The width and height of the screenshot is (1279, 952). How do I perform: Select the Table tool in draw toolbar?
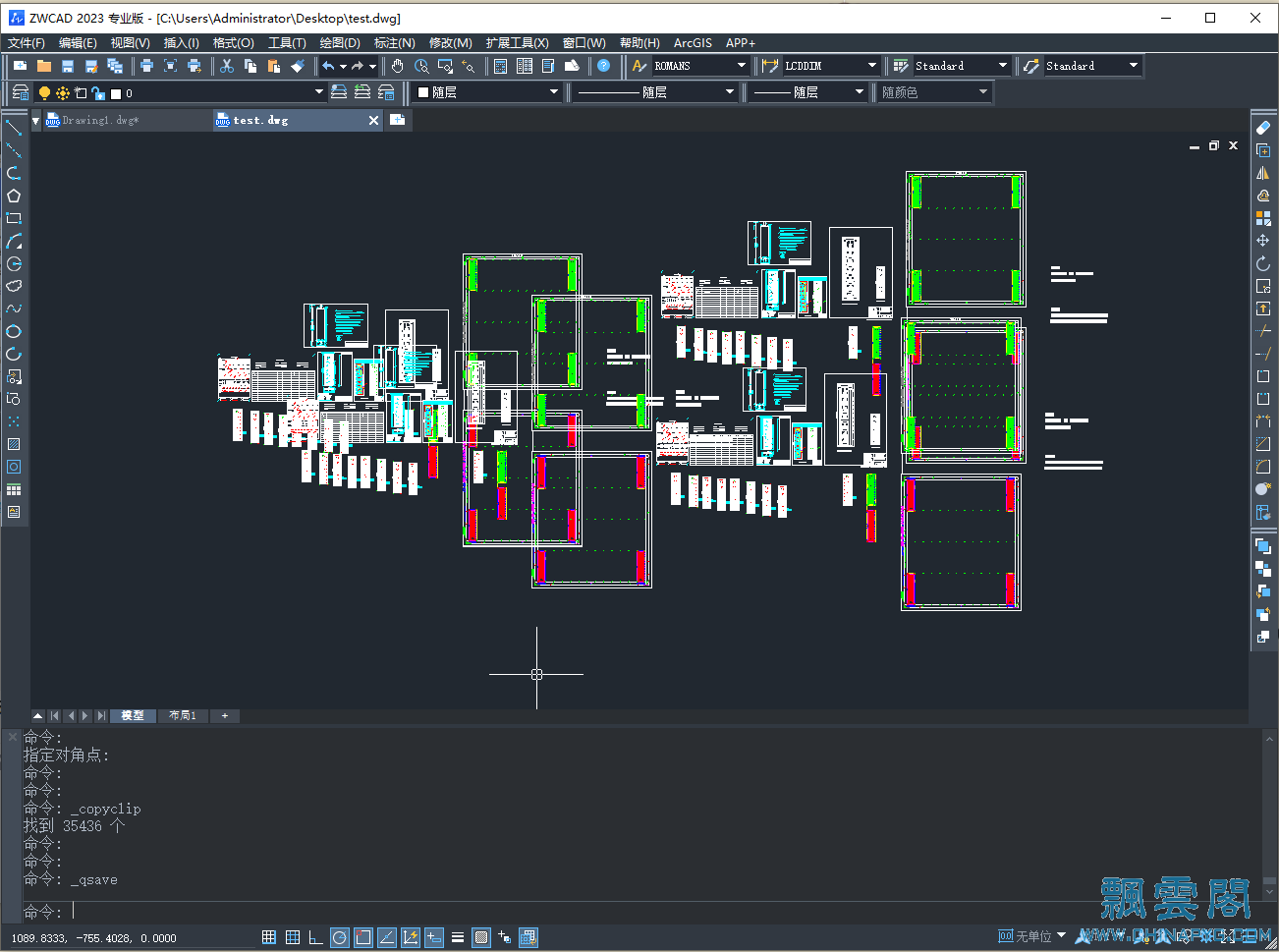tap(14, 489)
